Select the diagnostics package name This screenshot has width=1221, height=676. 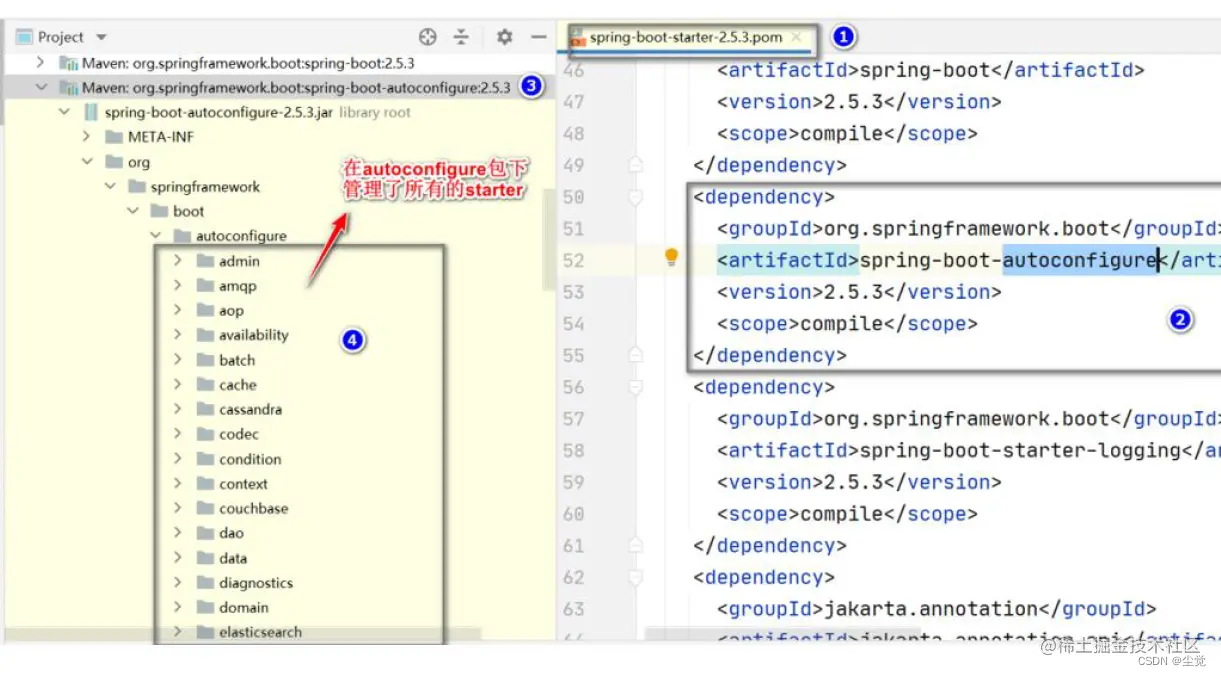(256, 583)
